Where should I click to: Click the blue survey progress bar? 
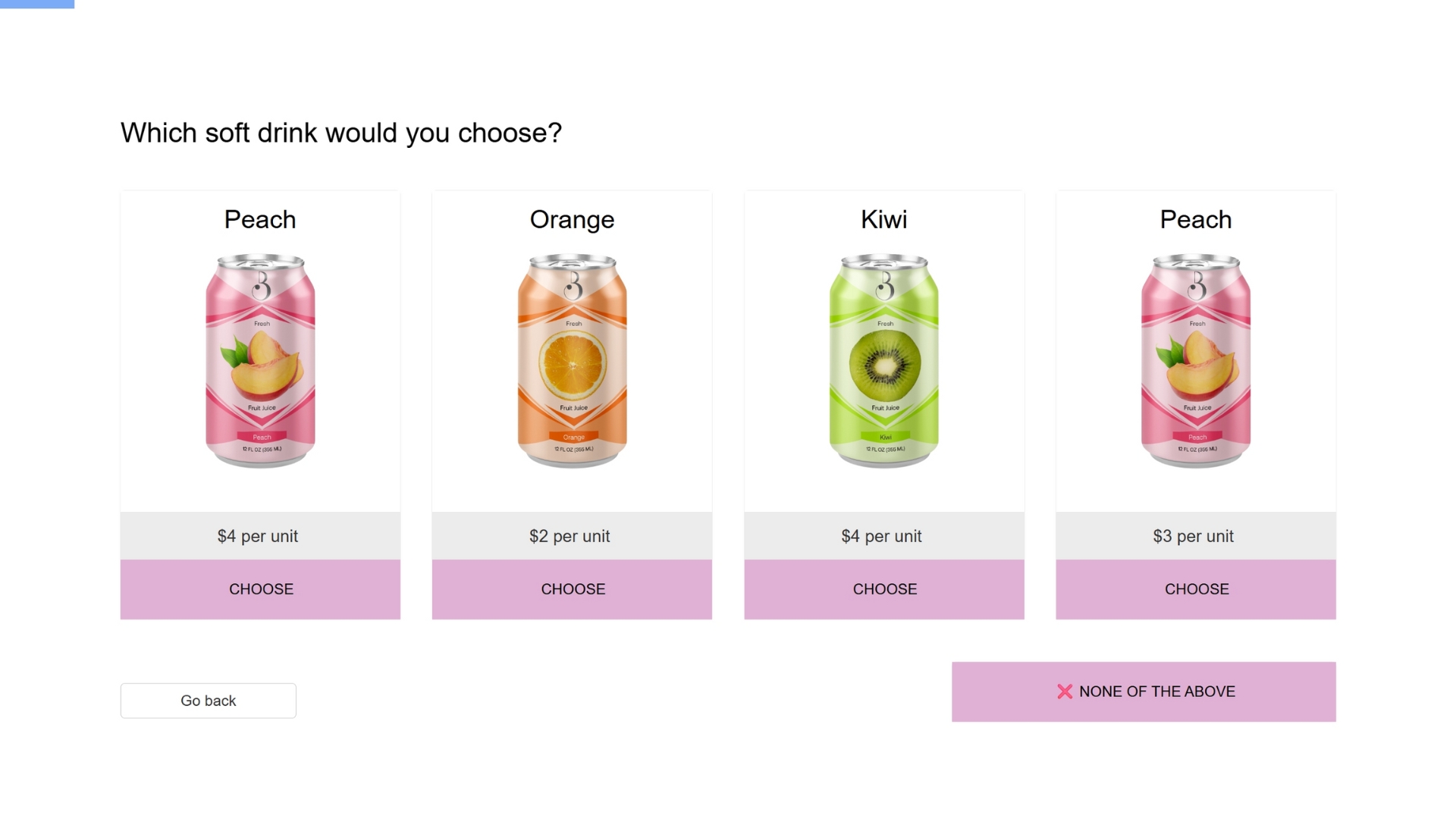point(37,4)
